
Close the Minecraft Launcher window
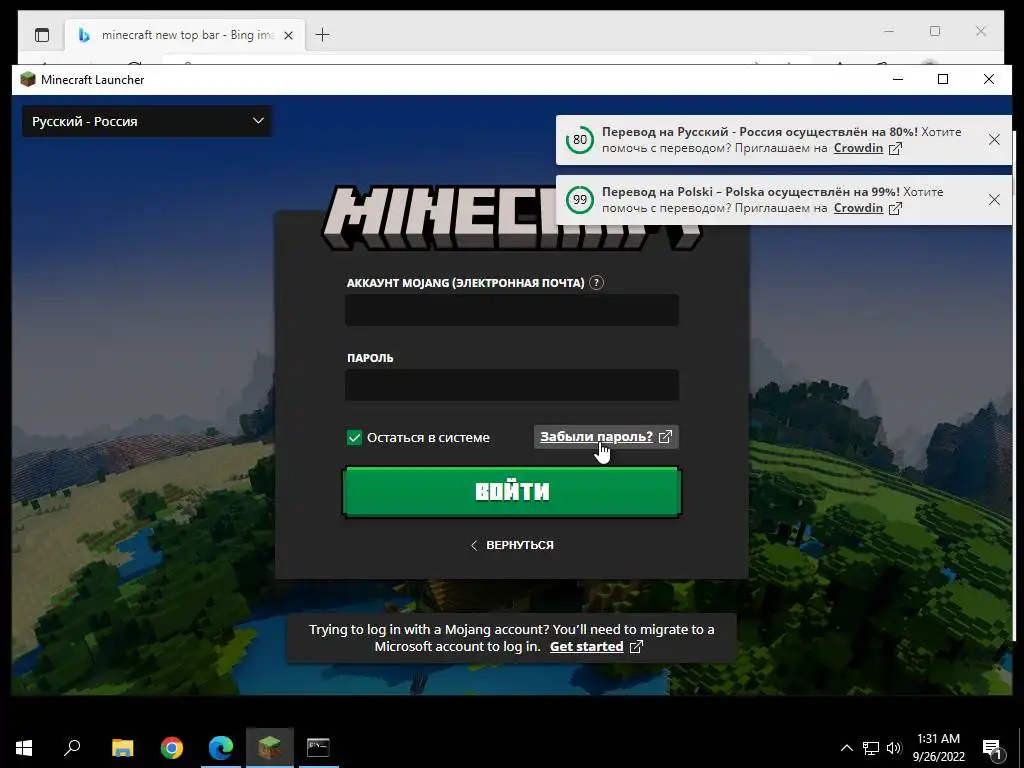click(x=989, y=80)
